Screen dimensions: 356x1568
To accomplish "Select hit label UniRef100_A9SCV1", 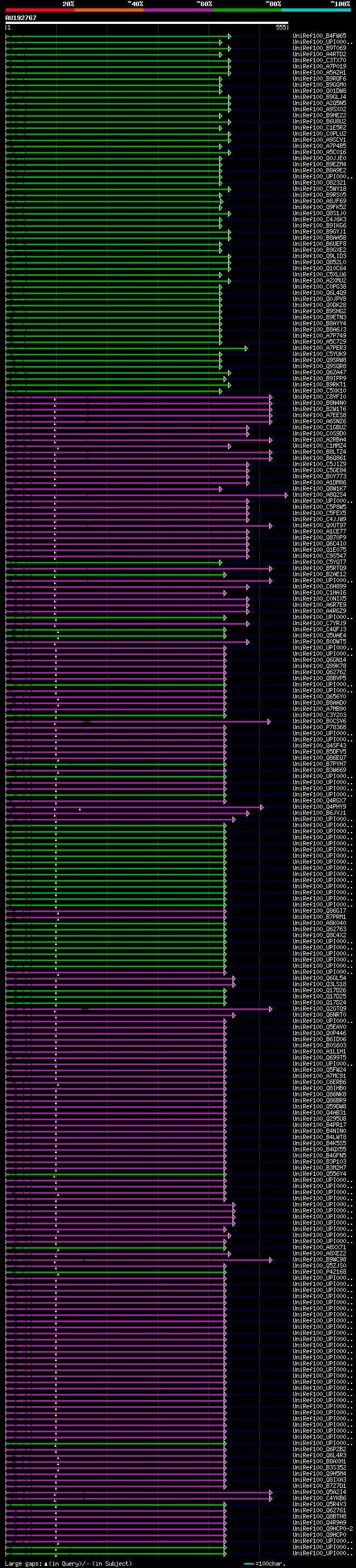I will pyautogui.click(x=319, y=140).
